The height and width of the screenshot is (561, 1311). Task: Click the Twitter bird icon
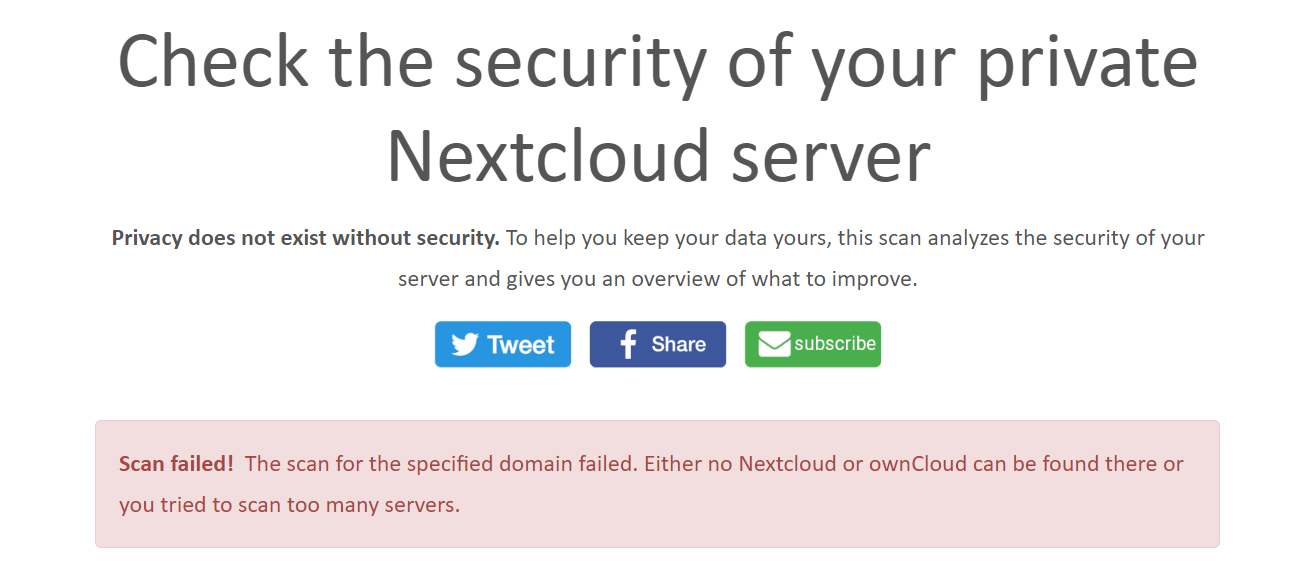[465, 345]
